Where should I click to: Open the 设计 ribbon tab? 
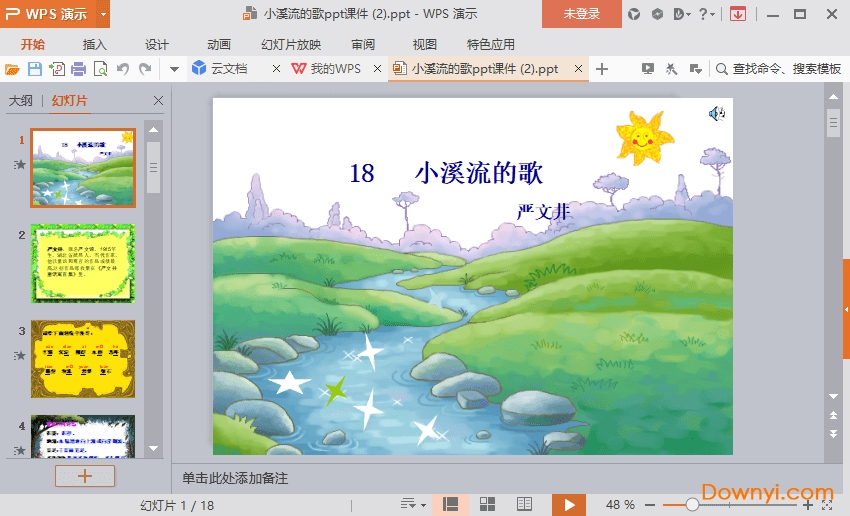point(157,44)
